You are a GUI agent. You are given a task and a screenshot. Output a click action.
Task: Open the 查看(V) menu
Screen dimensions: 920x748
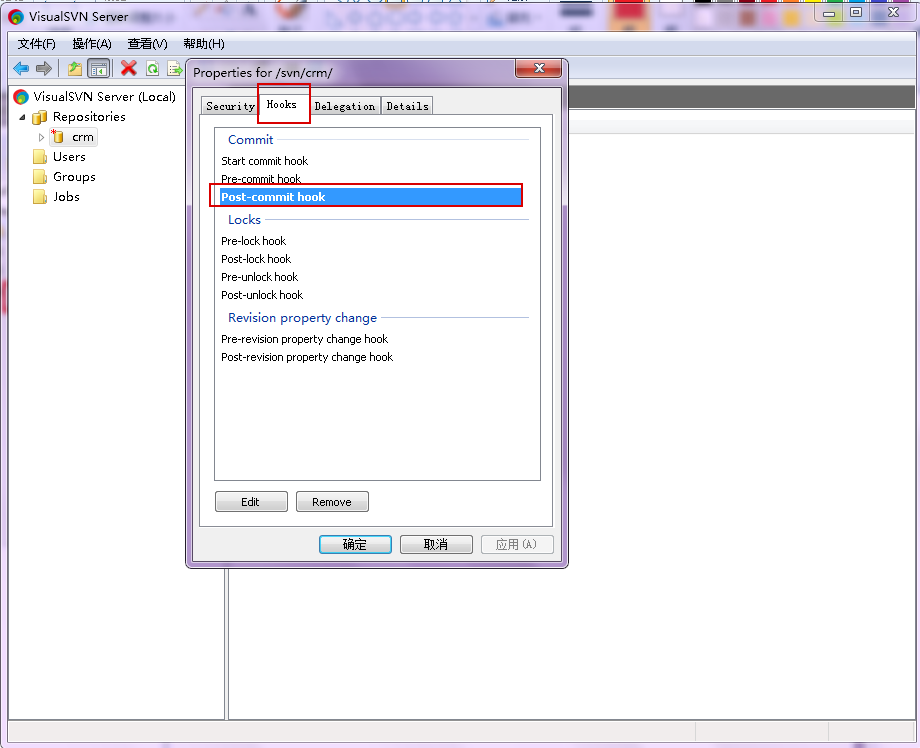click(147, 44)
